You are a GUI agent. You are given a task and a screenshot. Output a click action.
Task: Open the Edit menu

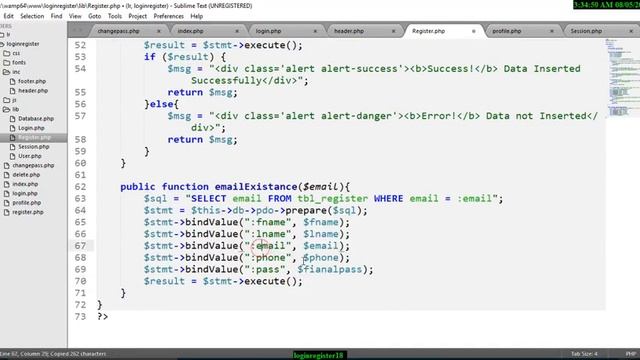click(9, 16)
